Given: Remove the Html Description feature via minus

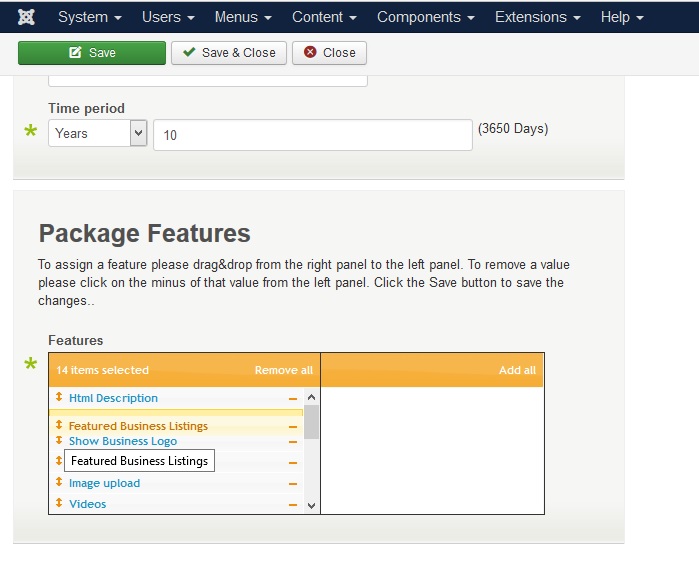Looking at the screenshot, I should pyautogui.click(x=293, y=399).
